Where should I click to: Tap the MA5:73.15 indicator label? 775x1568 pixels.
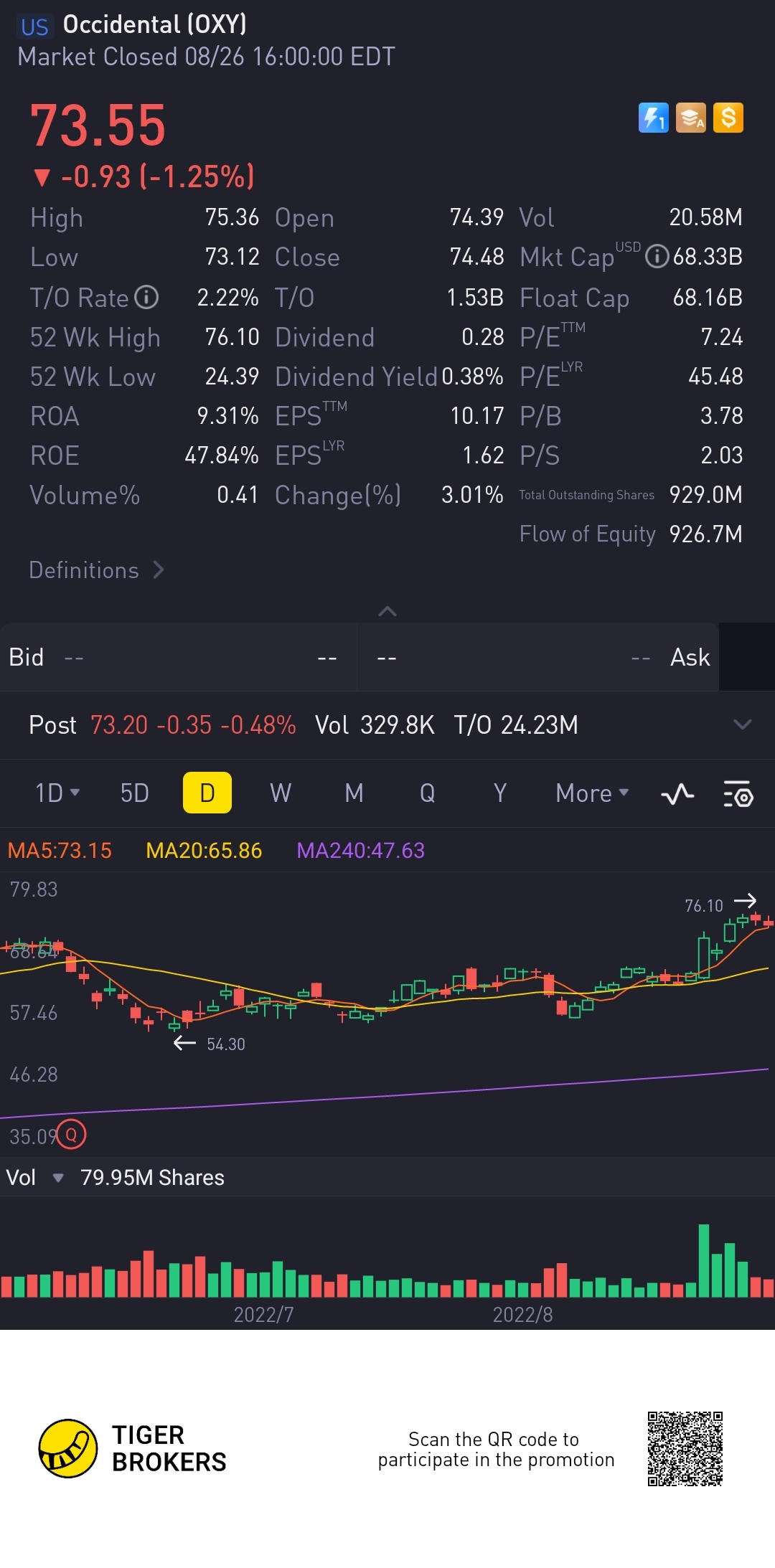[60, 851]
